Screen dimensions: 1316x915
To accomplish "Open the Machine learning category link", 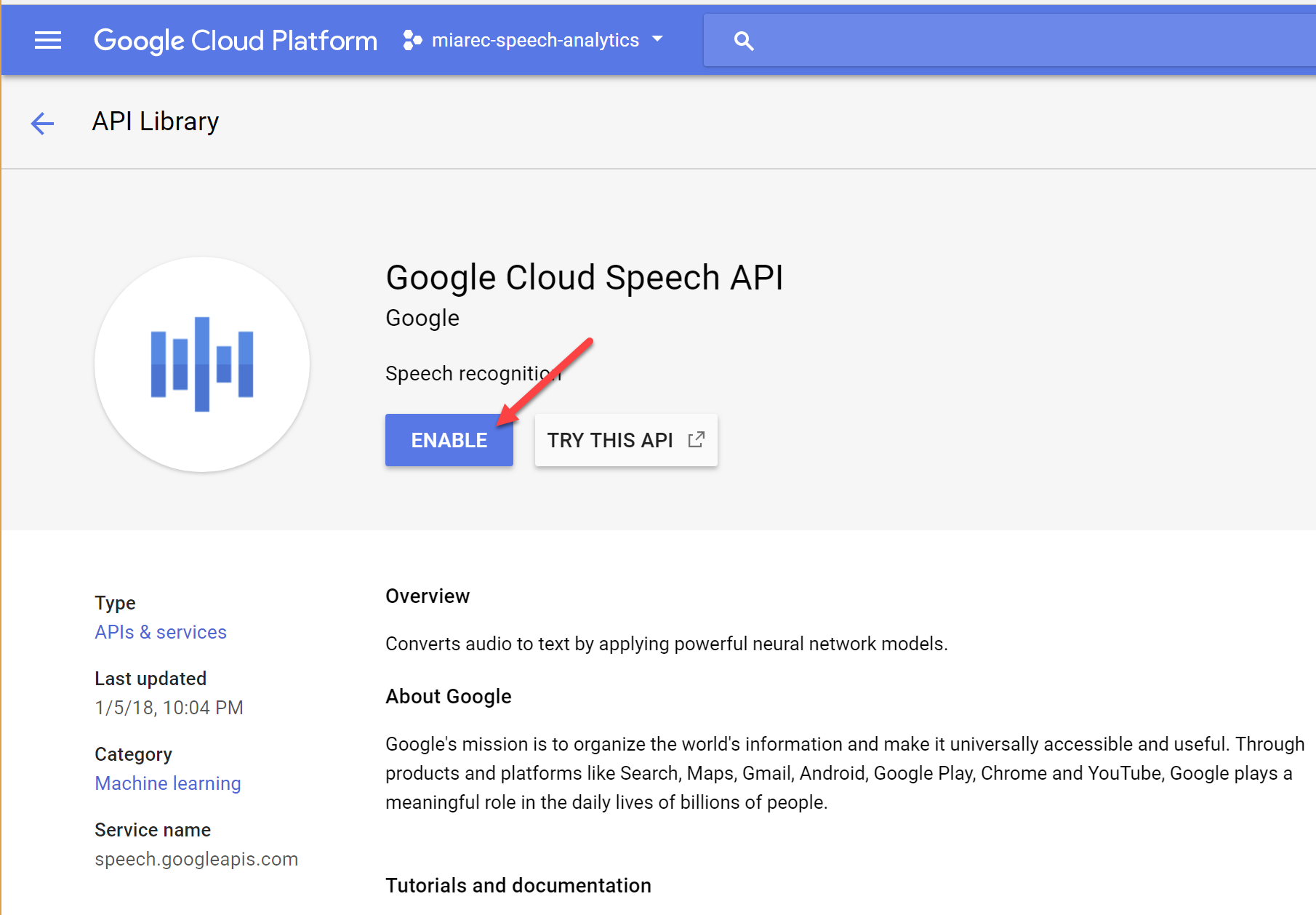I will (x=168, y=783).
